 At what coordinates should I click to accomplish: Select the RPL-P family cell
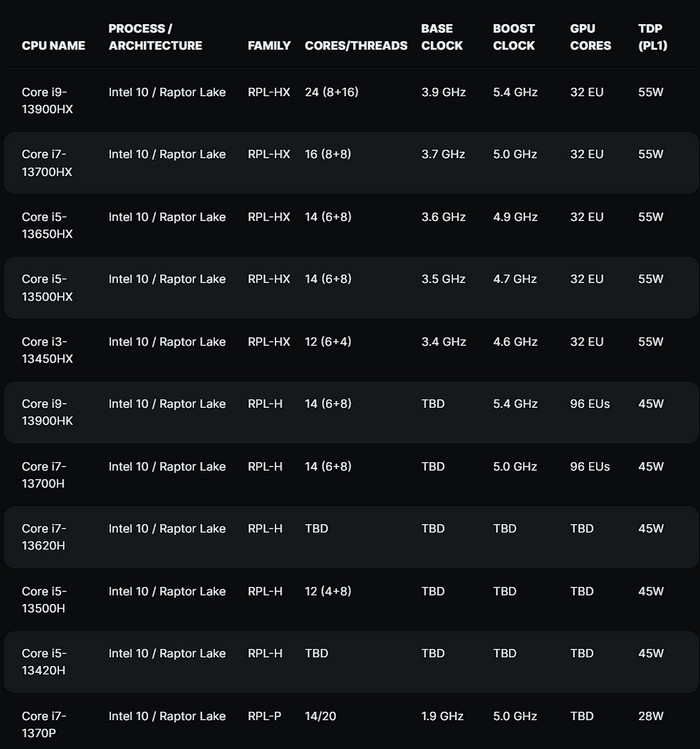[265, 716]
